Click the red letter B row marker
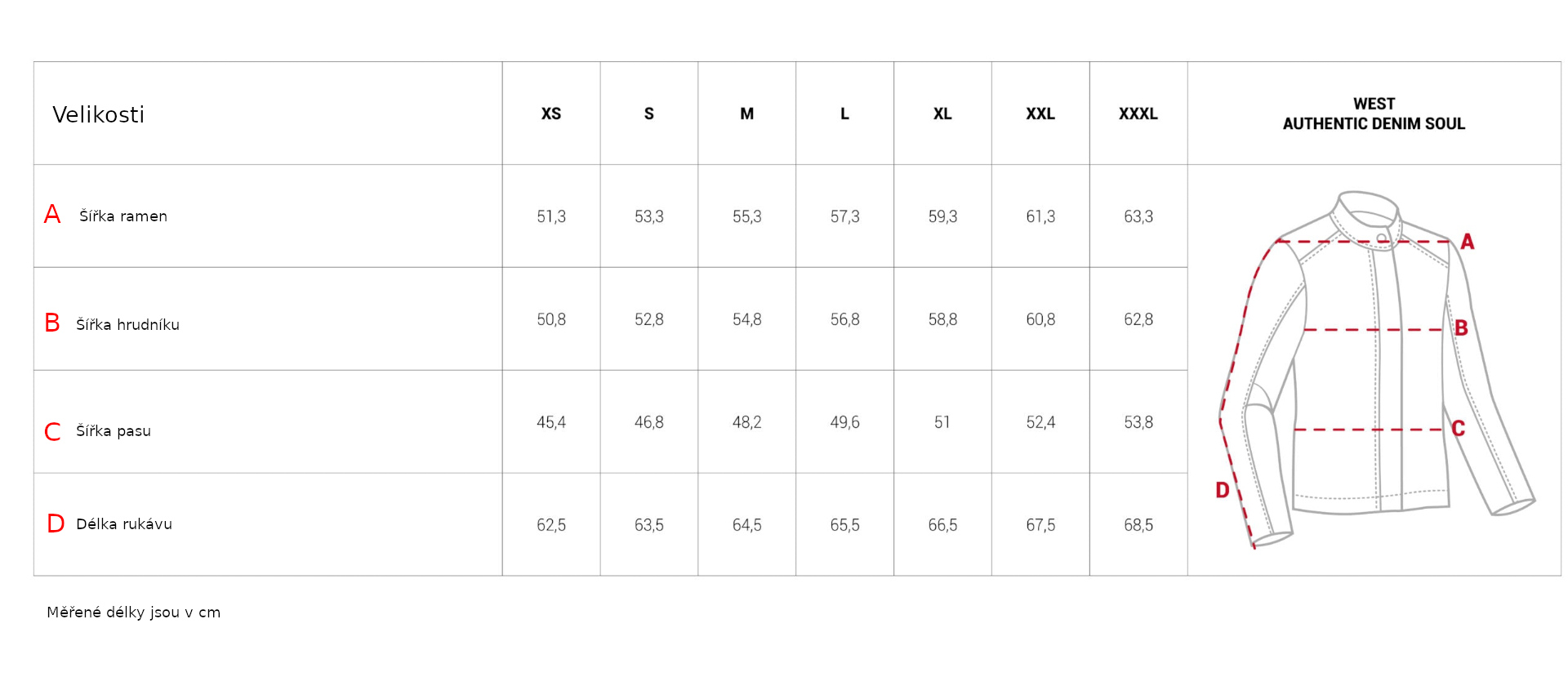1568x686 pixels. (x=52, y=323)
